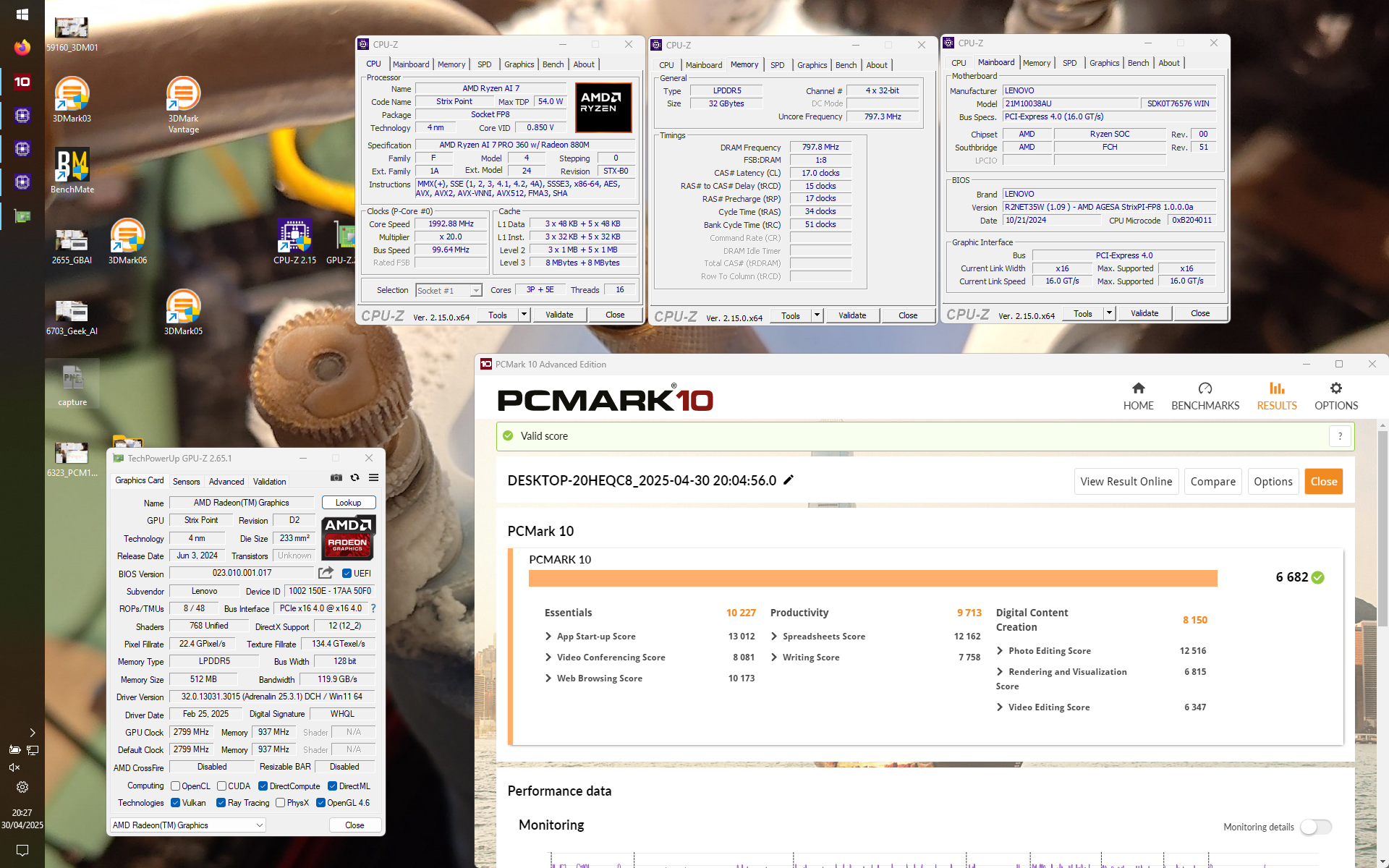Image resolution: width=1389 pixels, height=868 pixels.
Task: Open the 3DMark Vantage desktop shortcut
Action: coord(183,105)
